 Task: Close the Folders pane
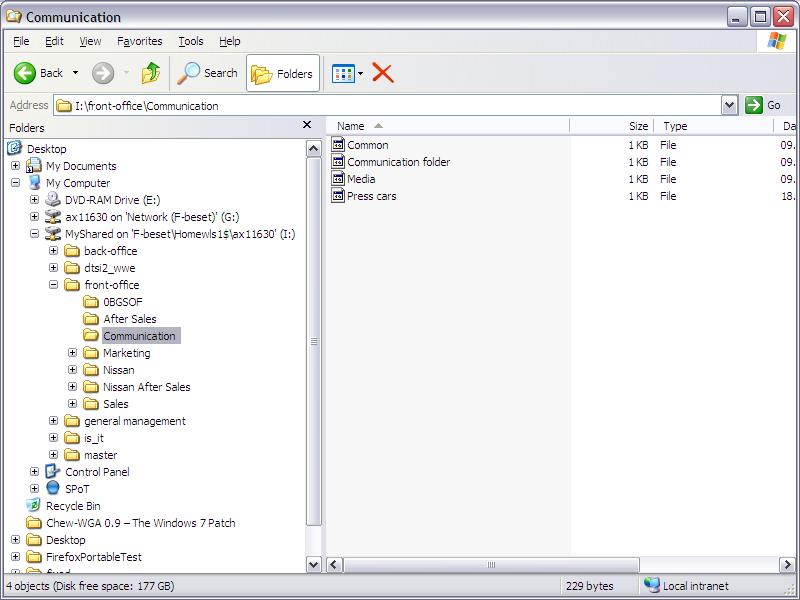[307, 125]
